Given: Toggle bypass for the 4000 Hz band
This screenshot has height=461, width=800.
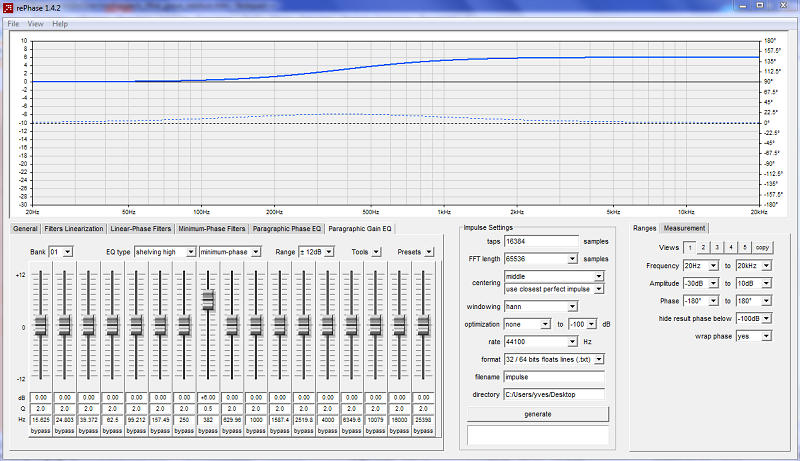Looking at the screenshot, I should (328, 431).
